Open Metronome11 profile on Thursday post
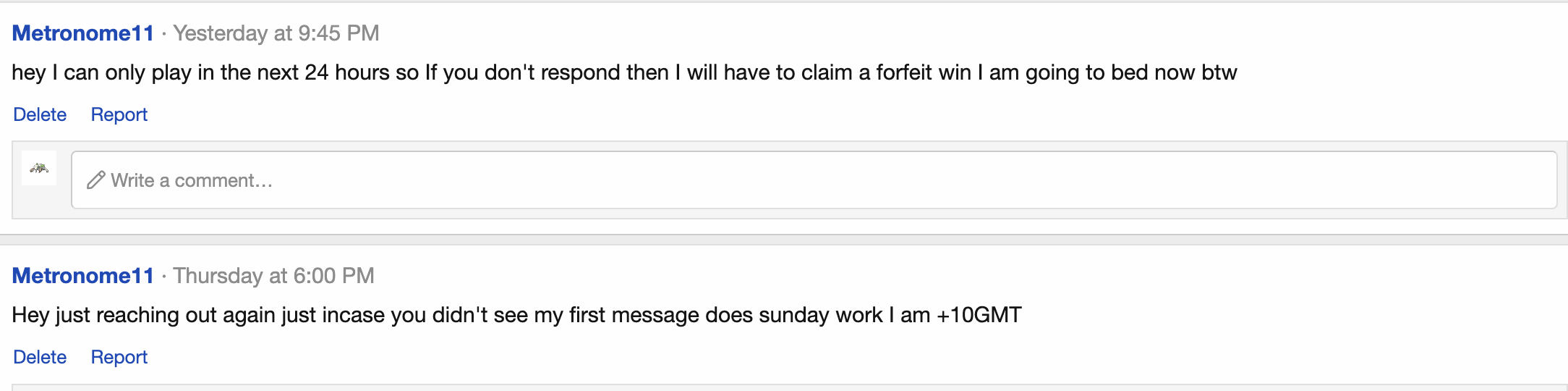The width and height of the screenshot is (1568, 391). [x=83, y=276]
